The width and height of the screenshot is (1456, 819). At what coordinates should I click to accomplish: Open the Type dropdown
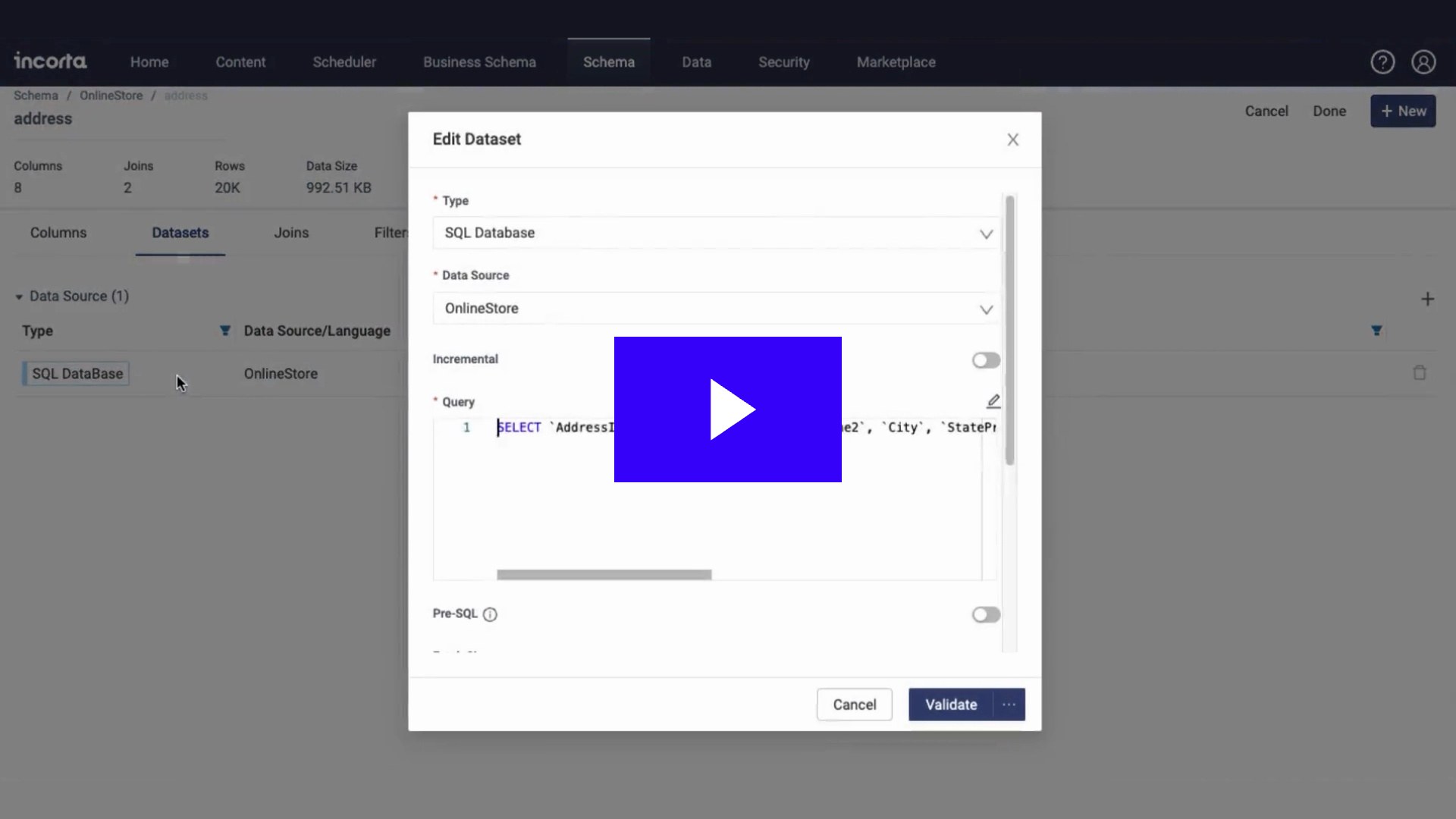coord(717,233)
